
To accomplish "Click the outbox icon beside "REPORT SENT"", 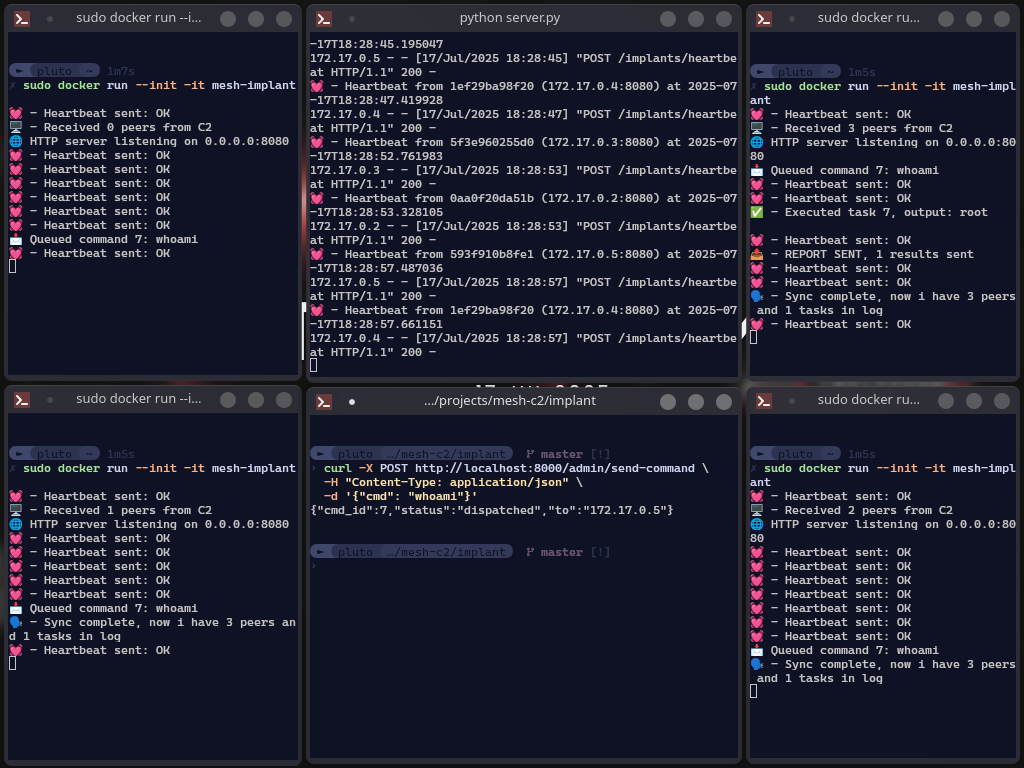I will pos(757,254).
